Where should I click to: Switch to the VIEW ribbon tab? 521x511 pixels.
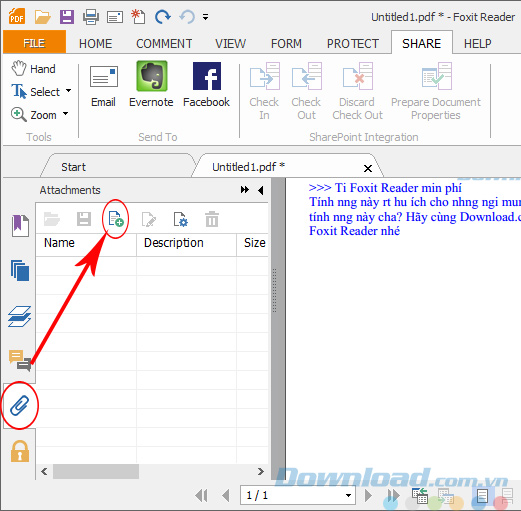click(x=230, y=43)
